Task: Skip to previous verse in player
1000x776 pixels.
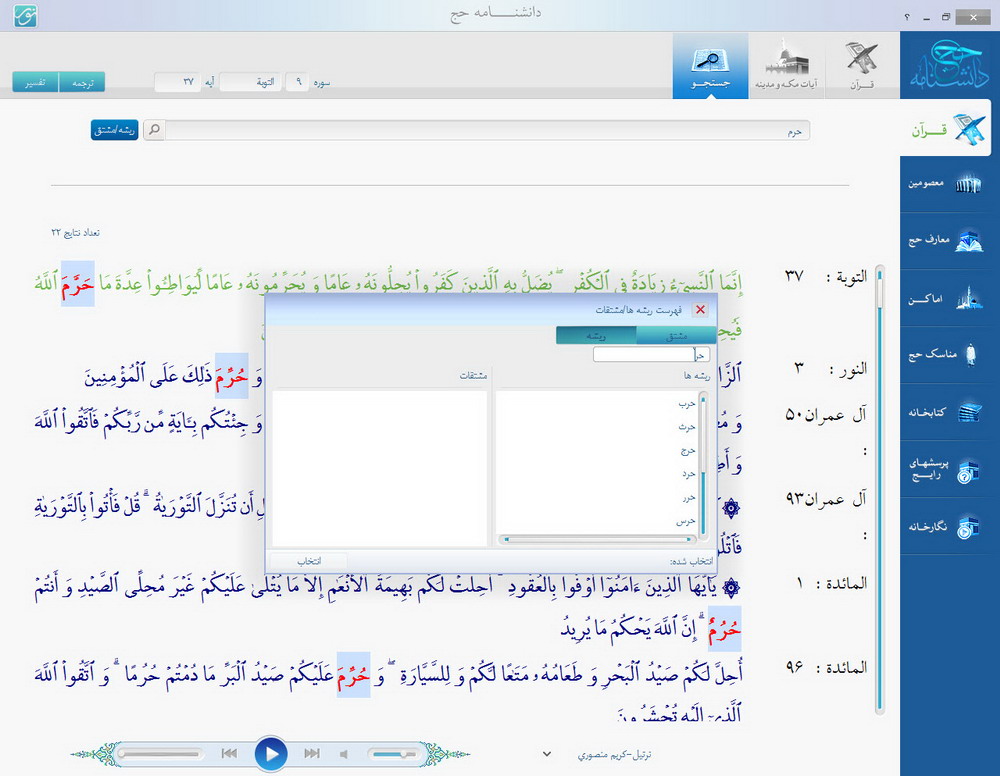Action: coord(229,754)
